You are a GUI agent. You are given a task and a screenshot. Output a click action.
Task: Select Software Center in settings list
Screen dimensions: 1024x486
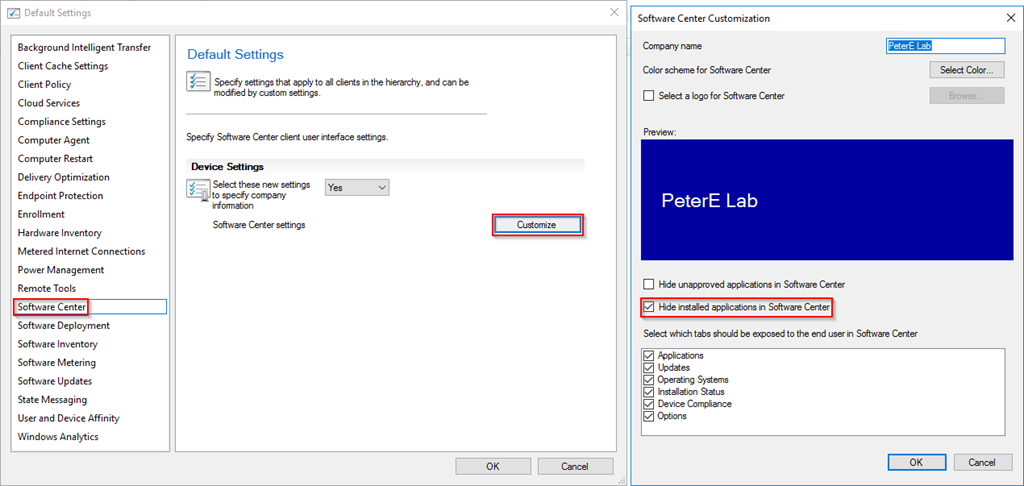coord(50,307)
